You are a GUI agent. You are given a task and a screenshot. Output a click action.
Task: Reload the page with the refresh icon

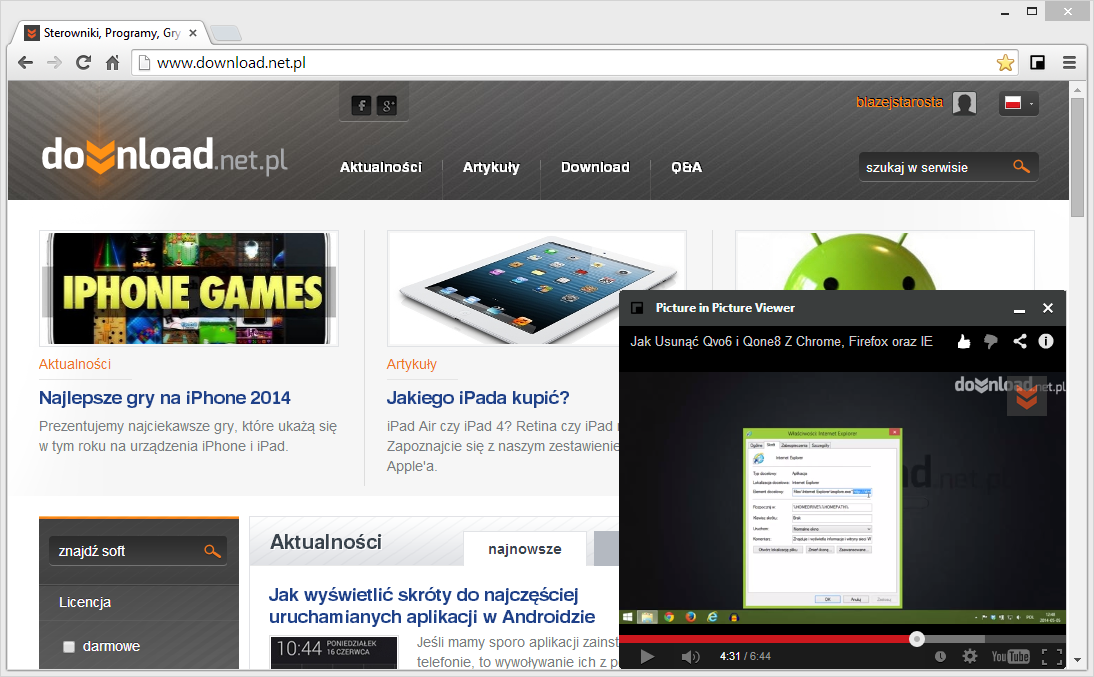tap(83, 63)
